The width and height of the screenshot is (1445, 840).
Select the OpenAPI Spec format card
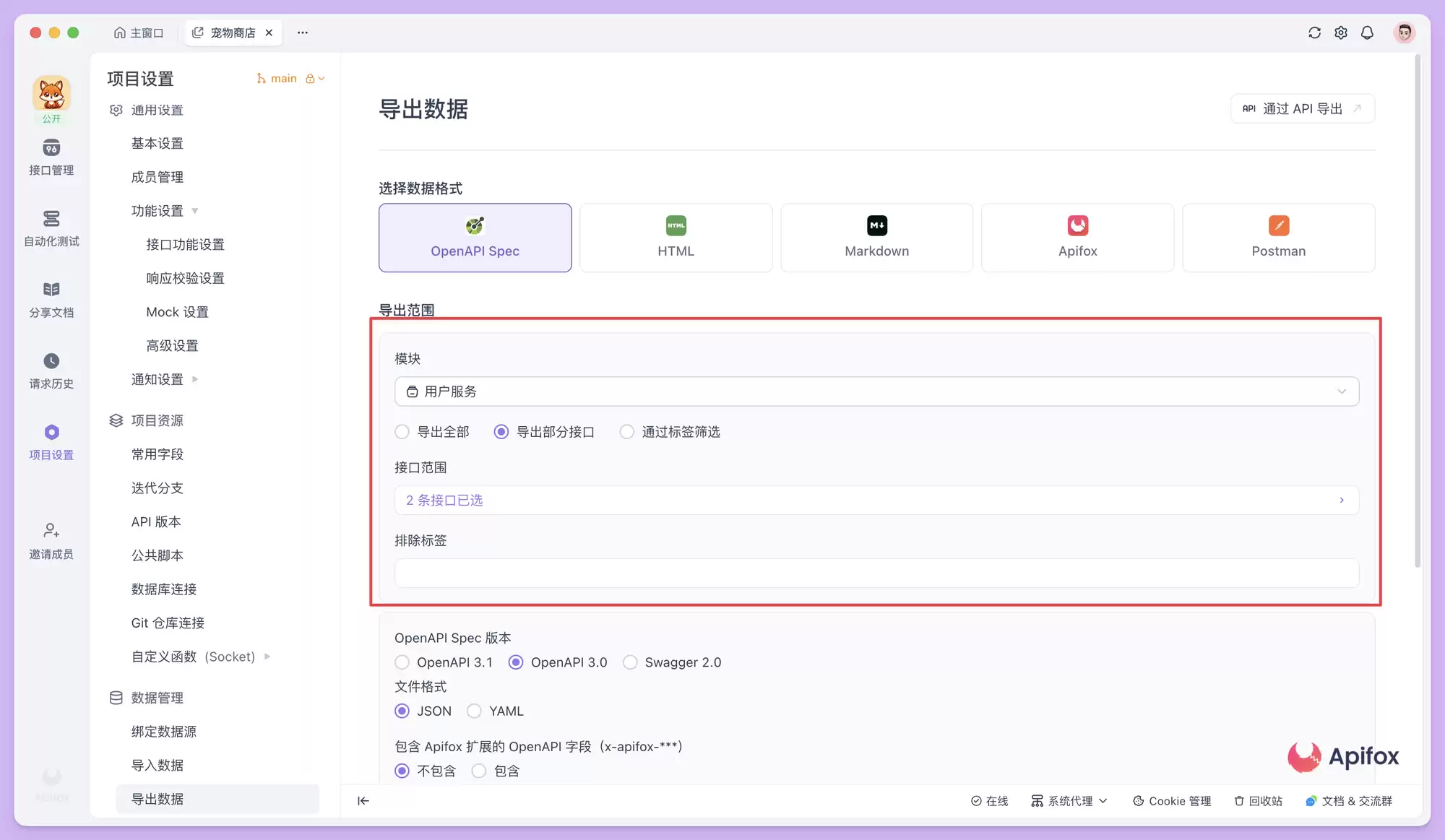tap(475, 238)
